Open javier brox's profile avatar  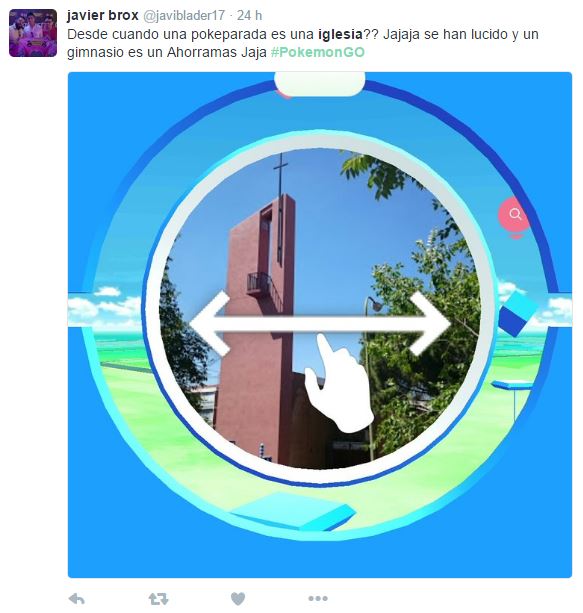[x=33, y=33]
